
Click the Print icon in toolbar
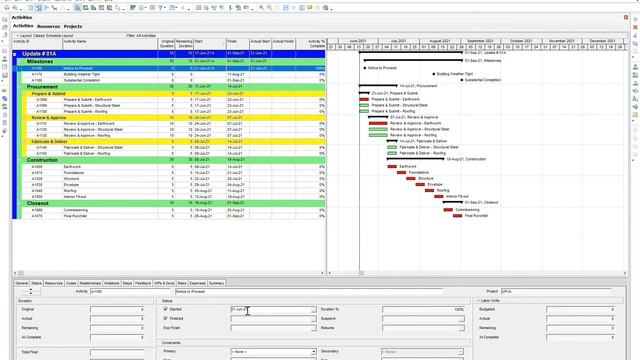[7, 8]
